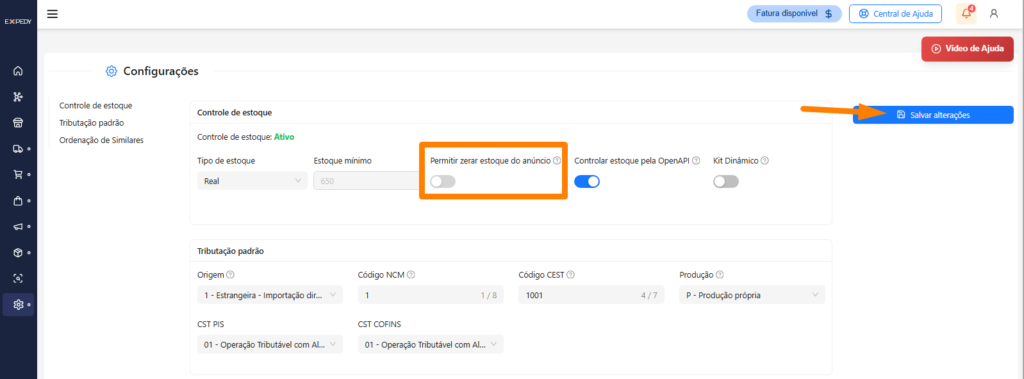This screenshot has height=379, width=1024.
Task: Select Controle de estoque in side menu
Action: coord(95,105)
